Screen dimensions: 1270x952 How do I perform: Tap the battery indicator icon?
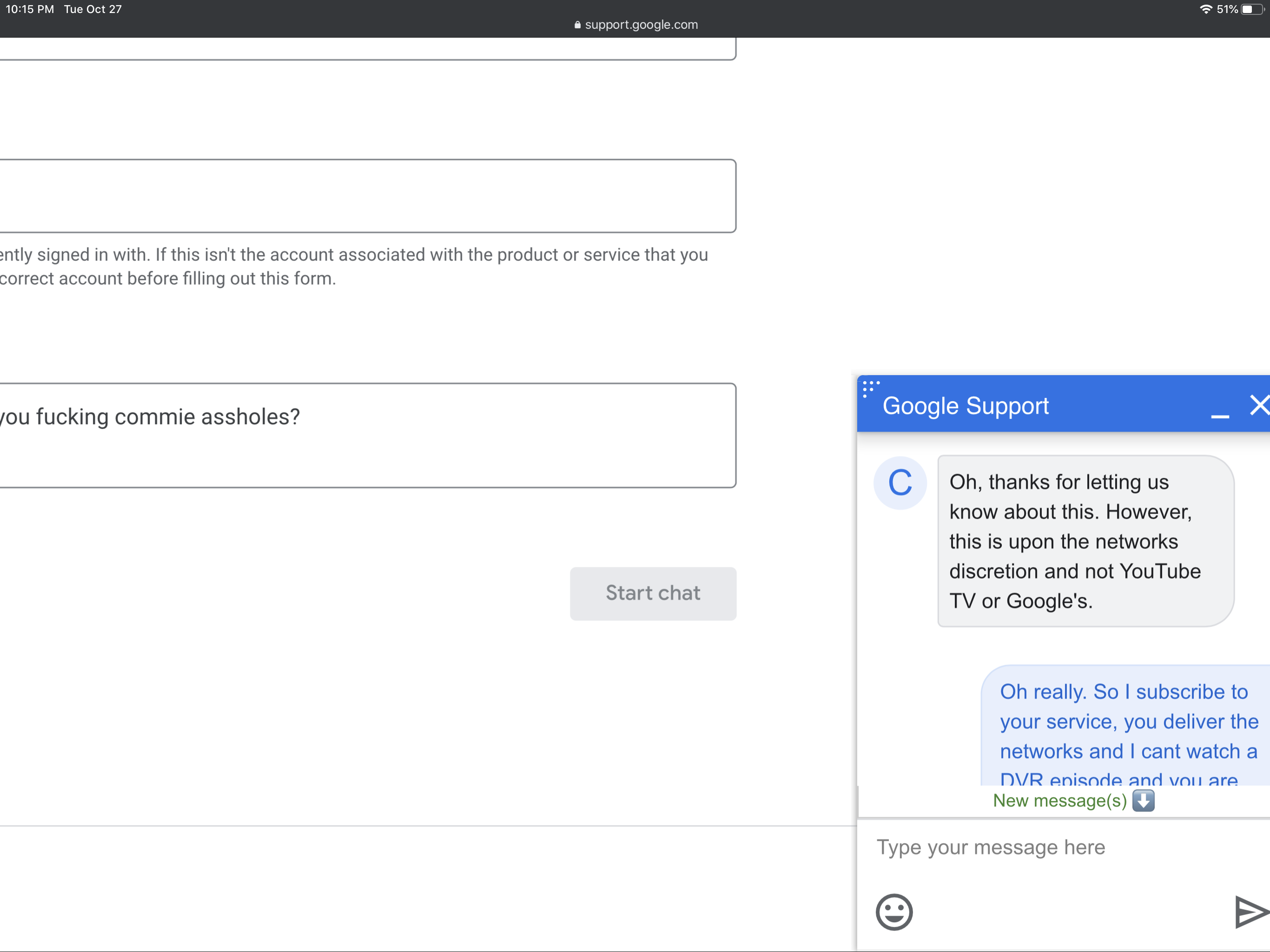(x=1252, y=9)
